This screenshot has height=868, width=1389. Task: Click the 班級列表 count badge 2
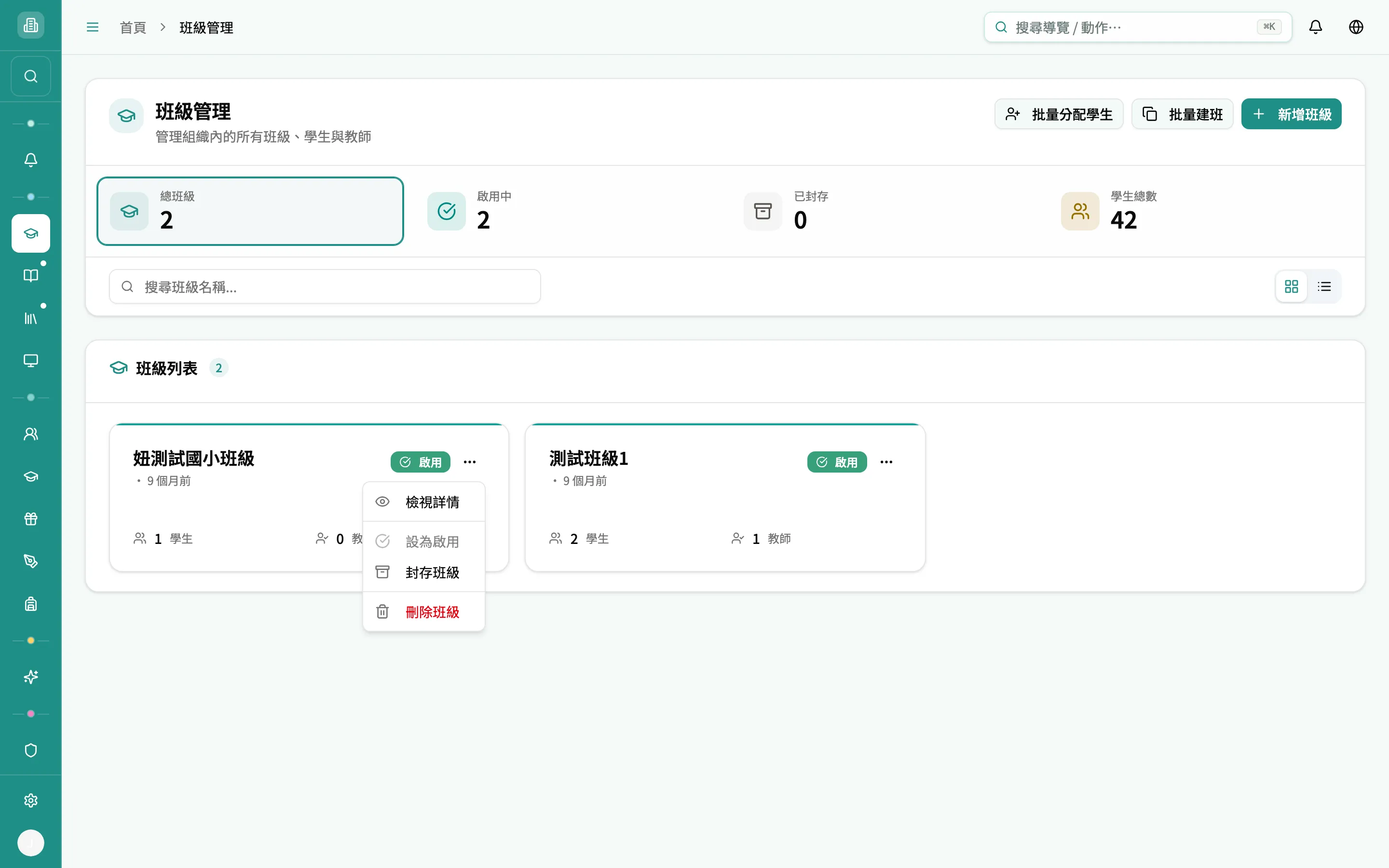218,368
